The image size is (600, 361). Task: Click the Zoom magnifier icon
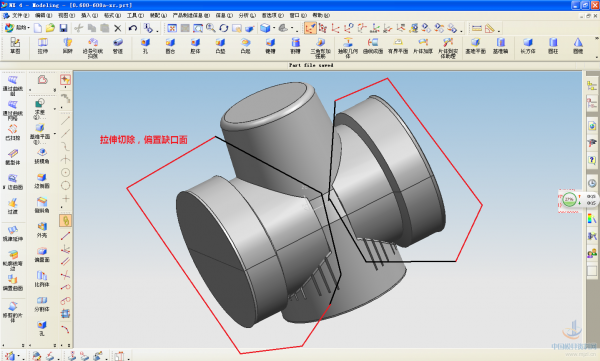210,28
